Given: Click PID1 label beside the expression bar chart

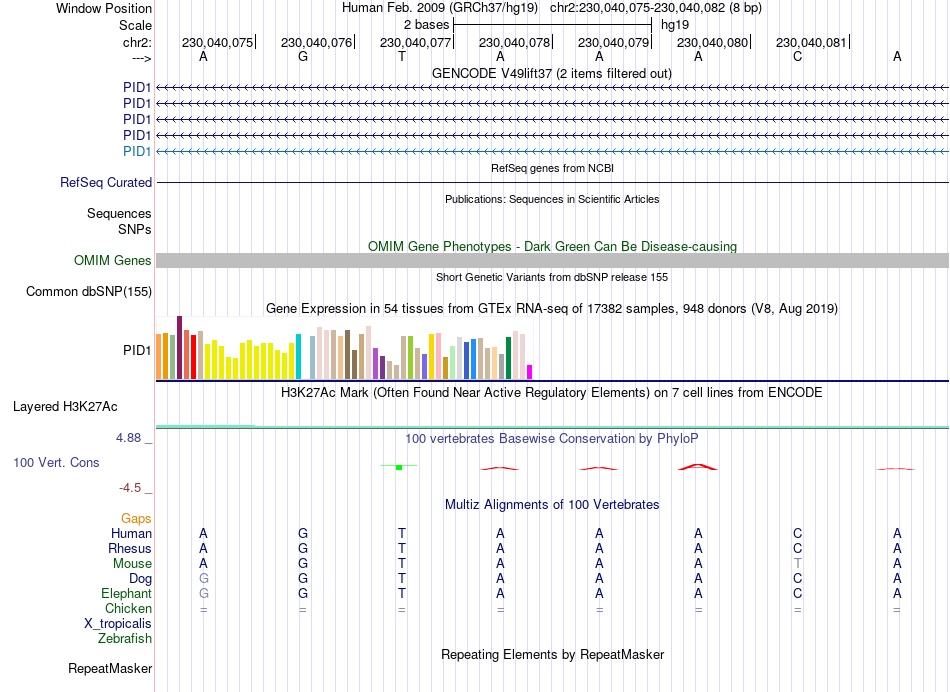Looking at the screenshot, I should [x=137, y=350].
